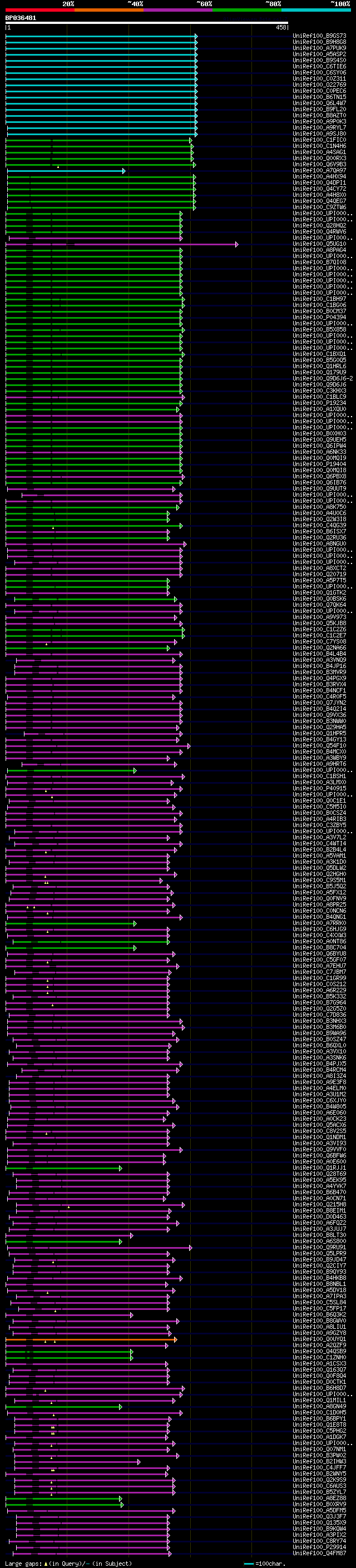The image size is (356, 1568).
Task: Select hit UniRef100_Q28HQ2
Action: point(319,225)
